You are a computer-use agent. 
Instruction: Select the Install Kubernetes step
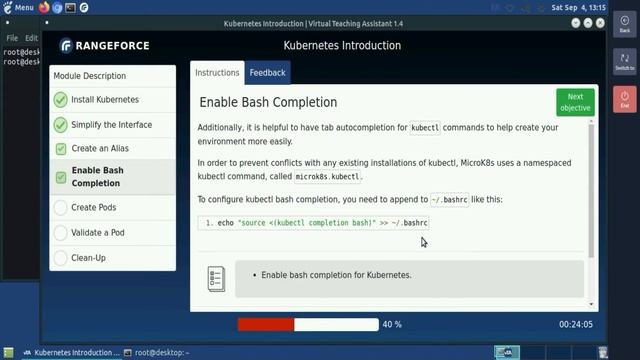pyautogui.click(x=113, y=100)
